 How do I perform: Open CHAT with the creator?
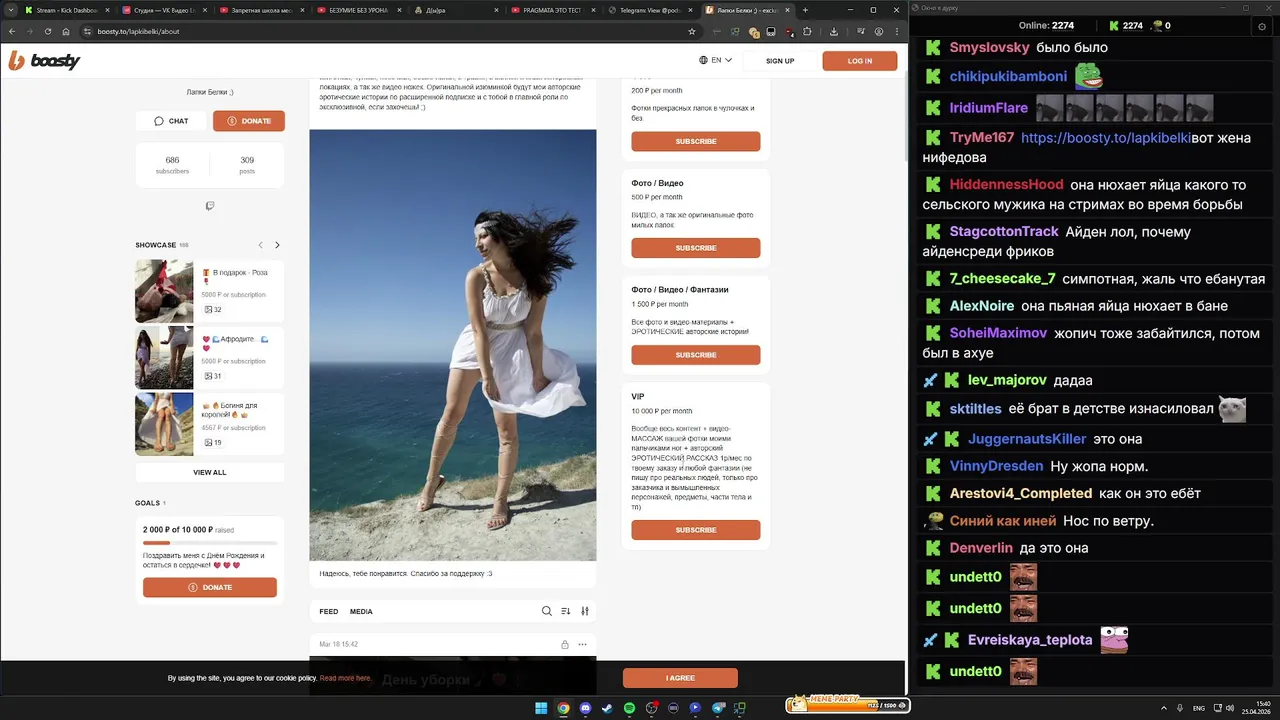click(172, 121)
